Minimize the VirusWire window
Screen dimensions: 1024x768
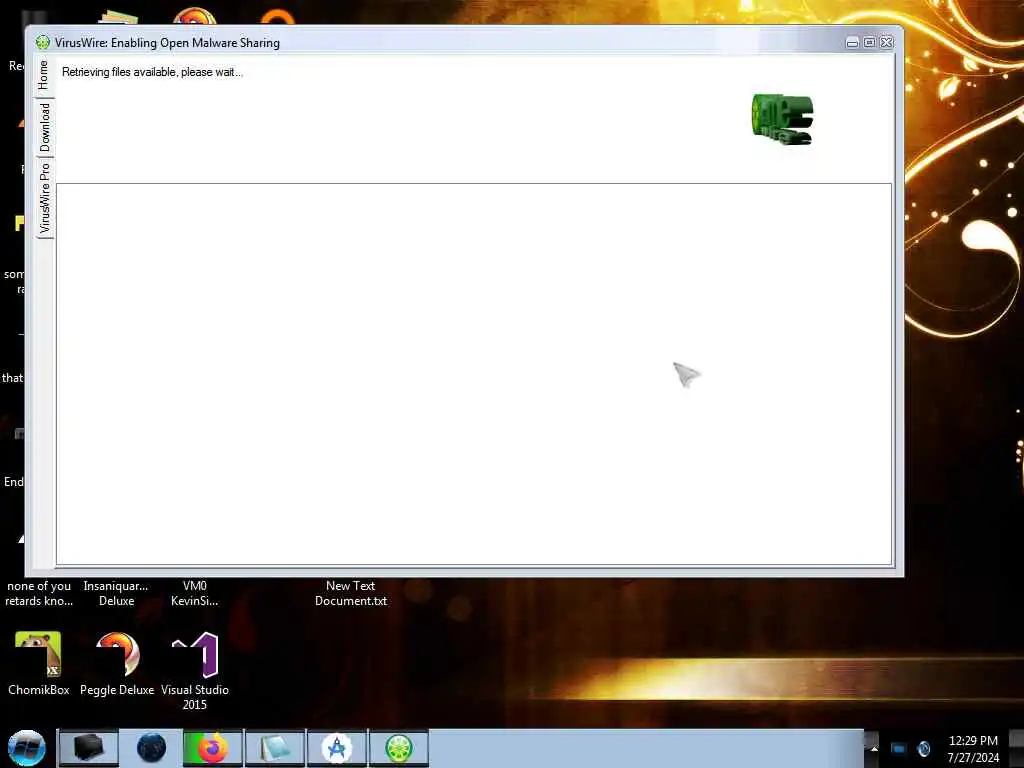click(852, 42)
